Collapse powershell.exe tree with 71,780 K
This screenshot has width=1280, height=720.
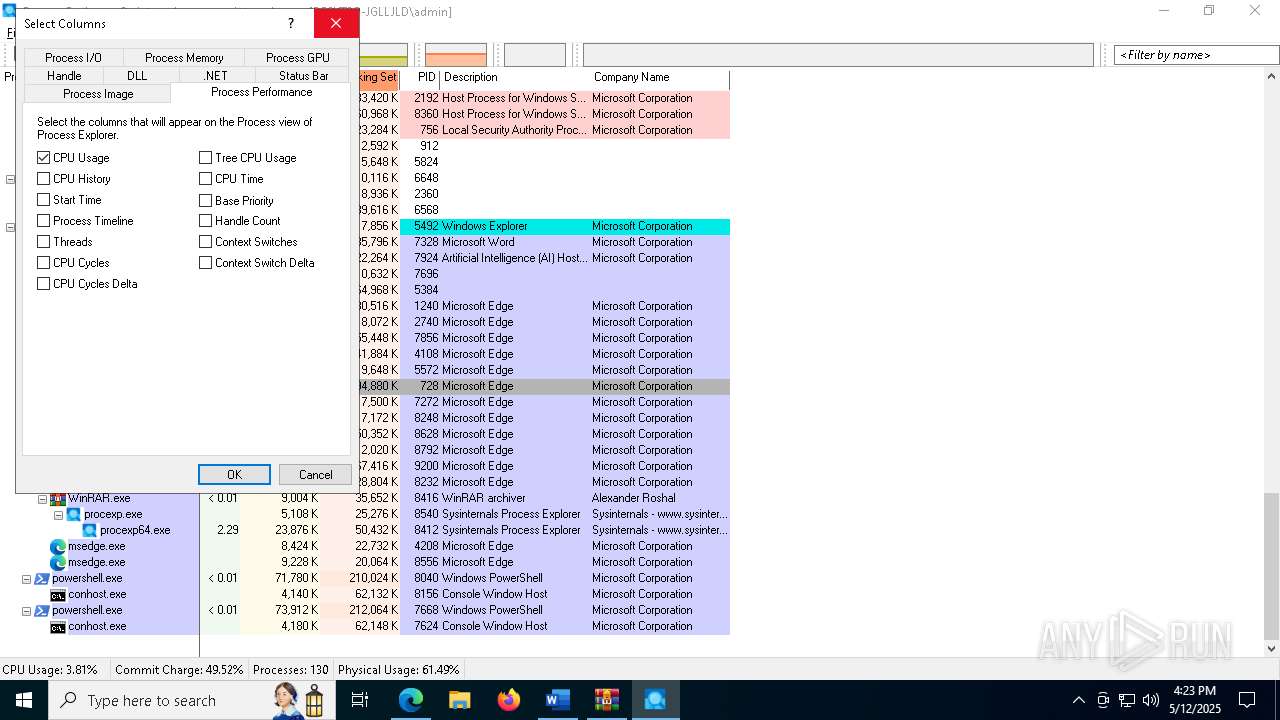[26, 578]
